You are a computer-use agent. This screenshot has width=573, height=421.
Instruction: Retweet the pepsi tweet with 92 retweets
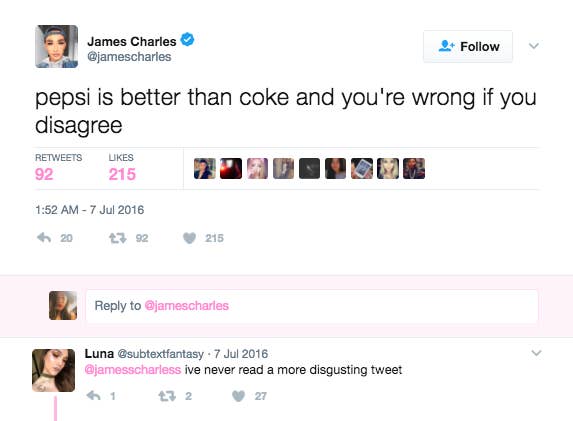118,238
